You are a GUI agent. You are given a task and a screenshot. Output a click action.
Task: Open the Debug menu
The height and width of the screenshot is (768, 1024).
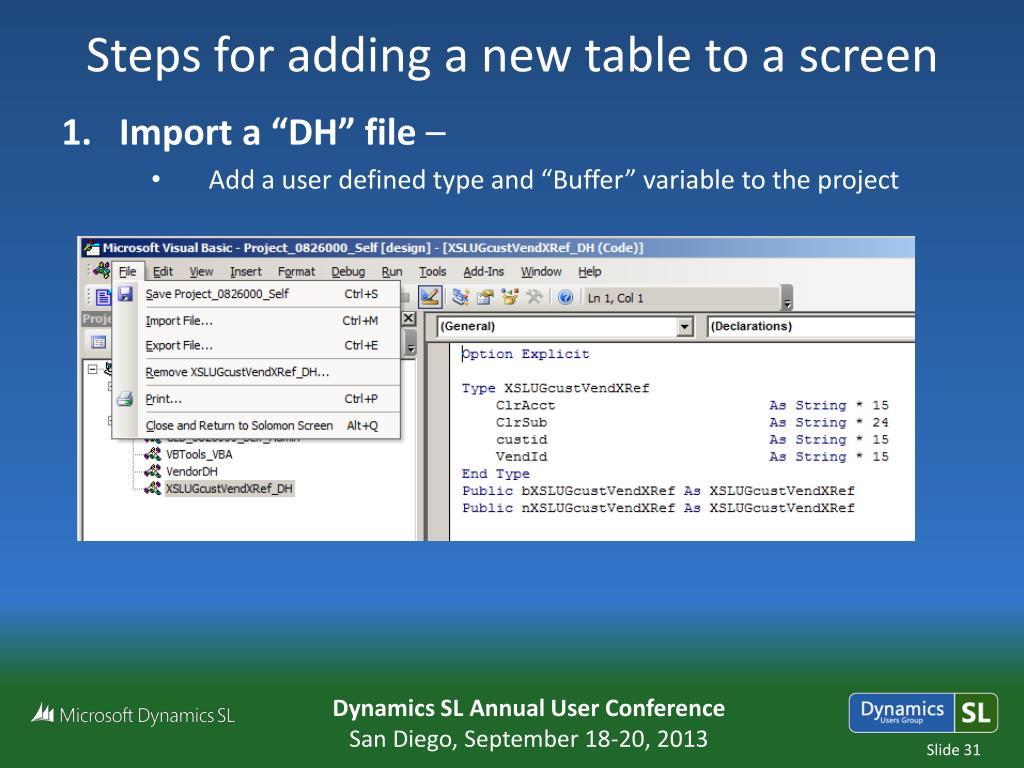tap(348, 272)
